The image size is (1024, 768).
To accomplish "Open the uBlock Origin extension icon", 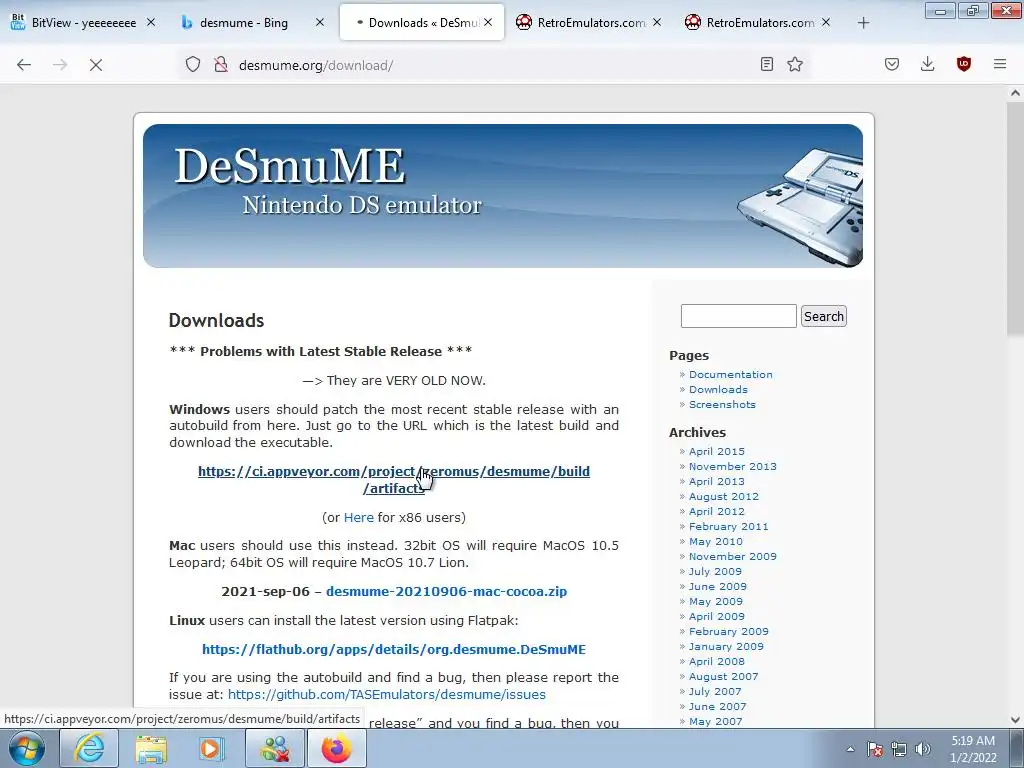I will [963, 64].
